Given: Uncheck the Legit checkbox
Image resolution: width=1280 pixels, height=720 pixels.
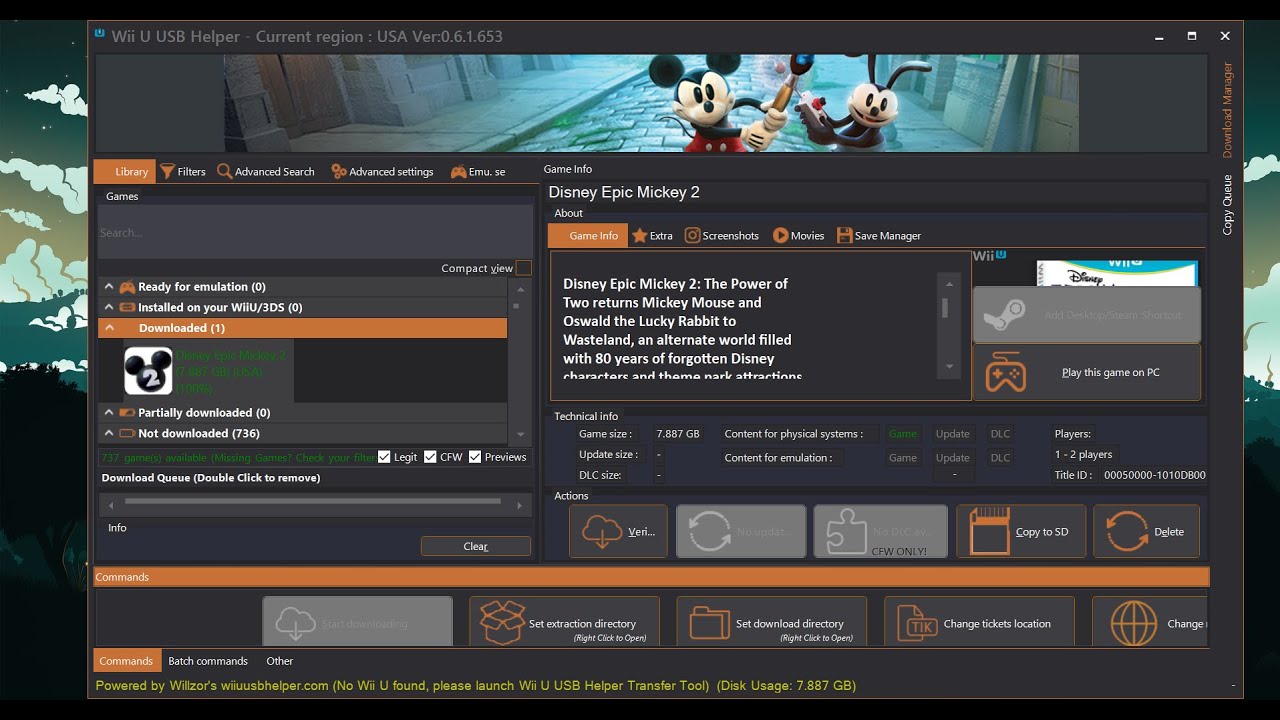Looking at the screenshot, I should (x=384, y=457).
